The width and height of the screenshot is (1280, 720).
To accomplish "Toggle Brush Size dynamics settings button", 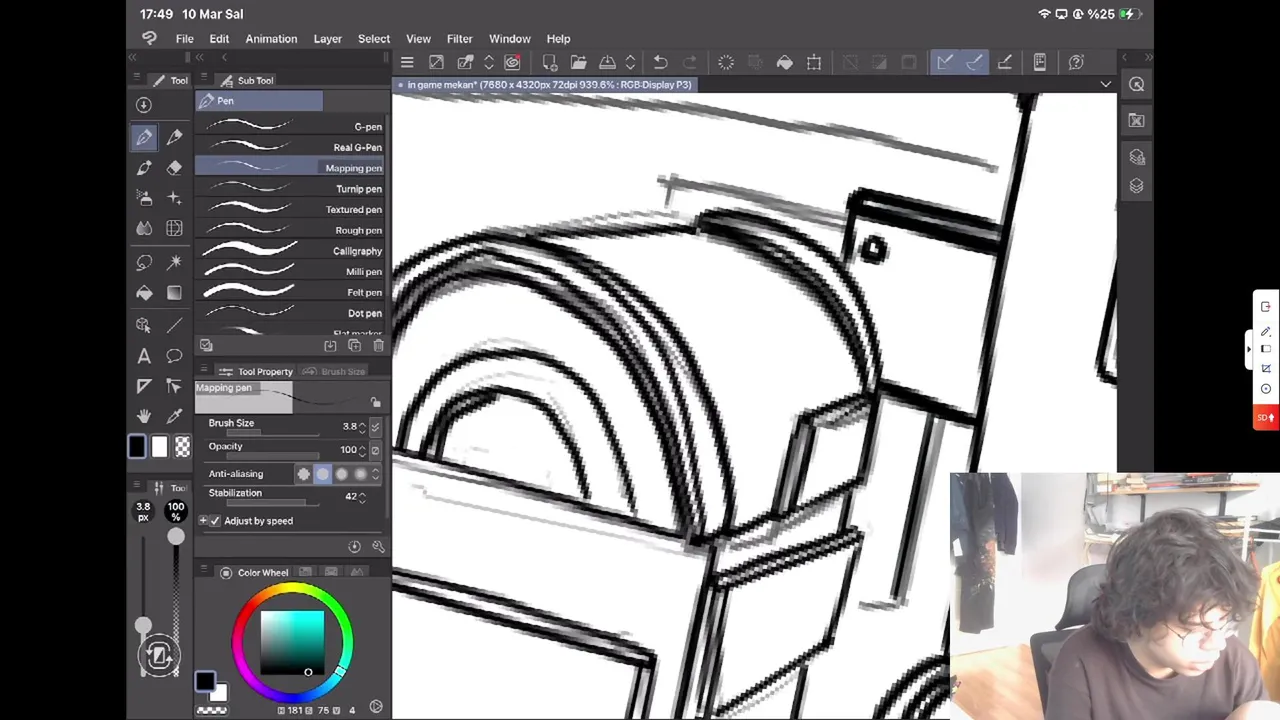I will pyautogui.click(x=375, y=427).
